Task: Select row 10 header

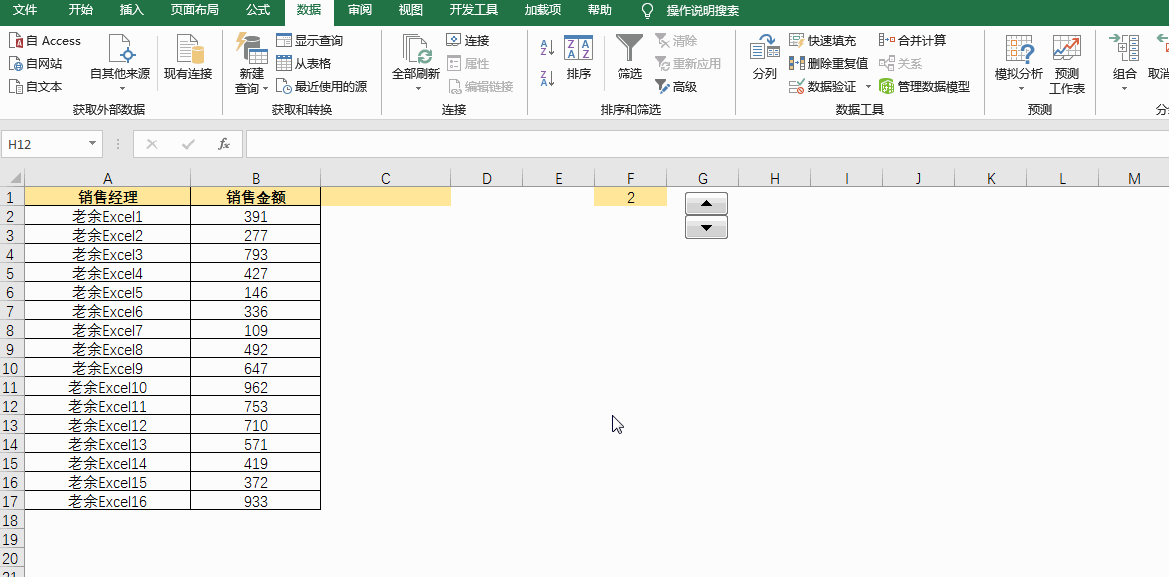Action: (x=12, y=368)
